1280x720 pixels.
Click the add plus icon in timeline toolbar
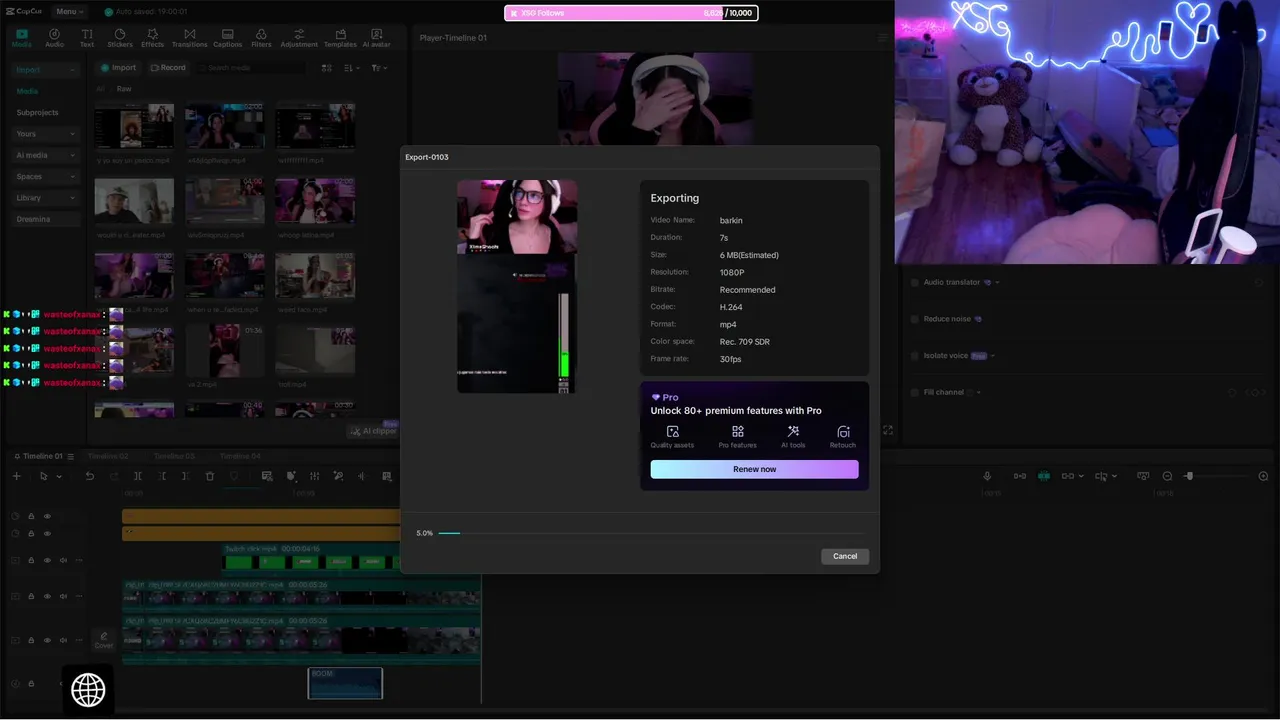click(16, 476)
